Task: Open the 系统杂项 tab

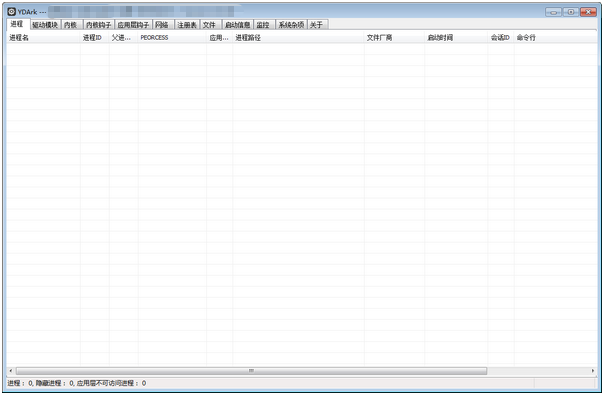Action: [x=291, y=25]
